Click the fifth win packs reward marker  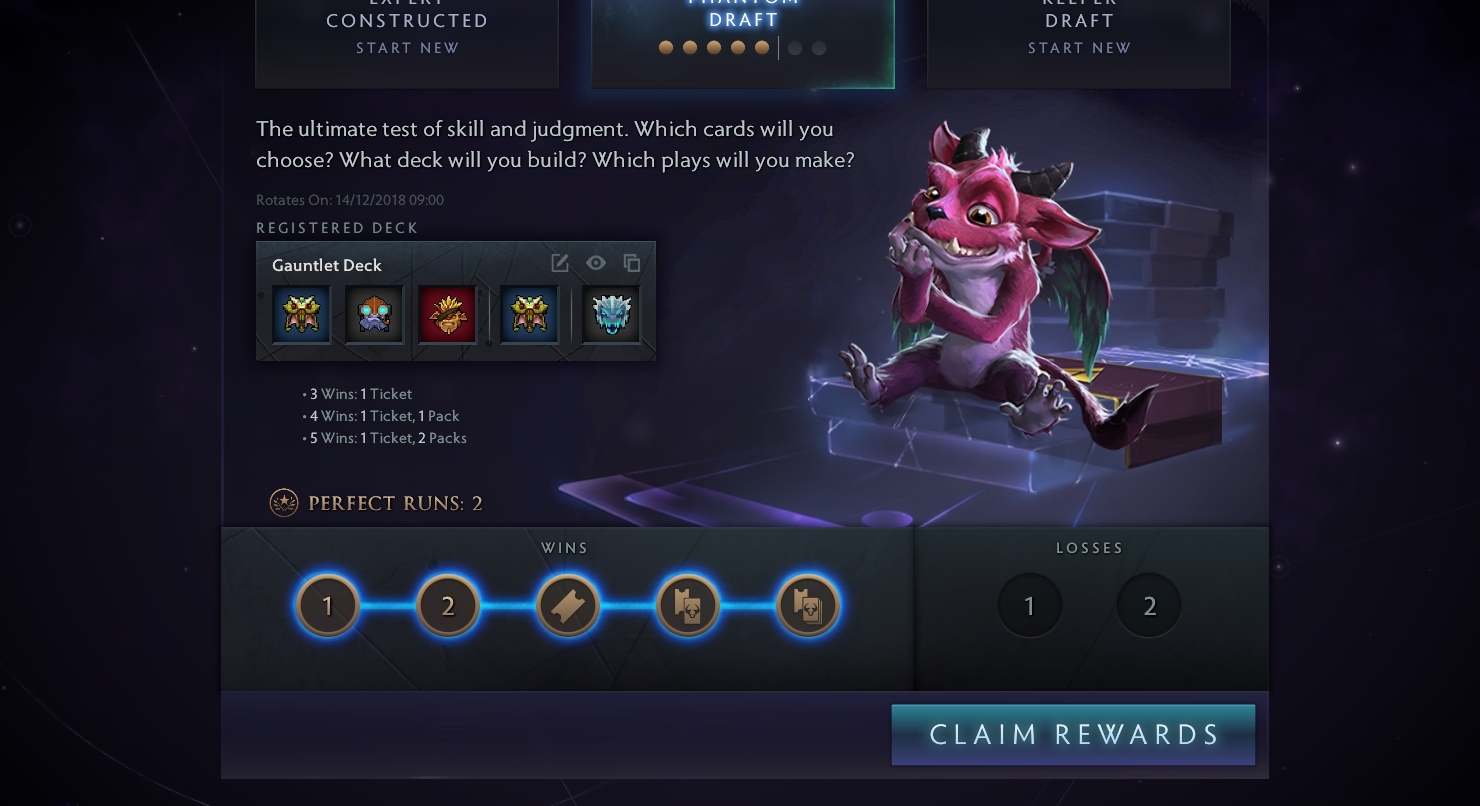point(808,606)
